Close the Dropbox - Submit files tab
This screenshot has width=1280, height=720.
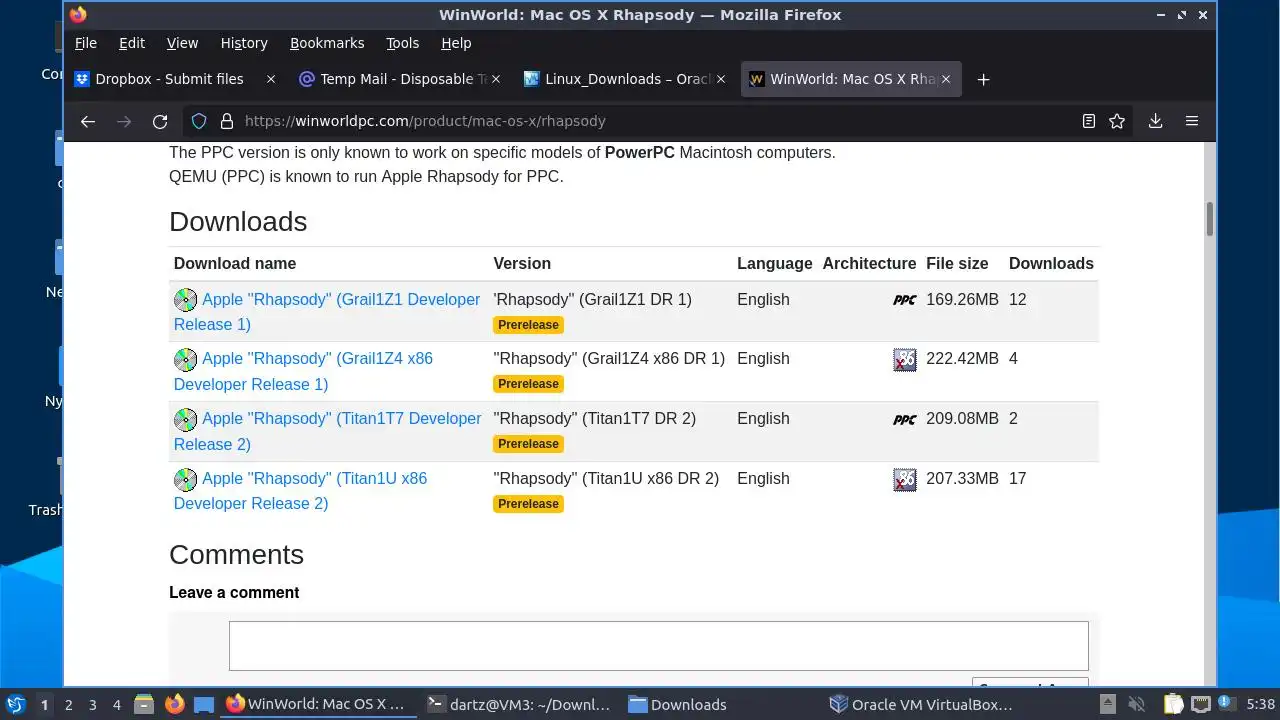[x=271, y=79]
